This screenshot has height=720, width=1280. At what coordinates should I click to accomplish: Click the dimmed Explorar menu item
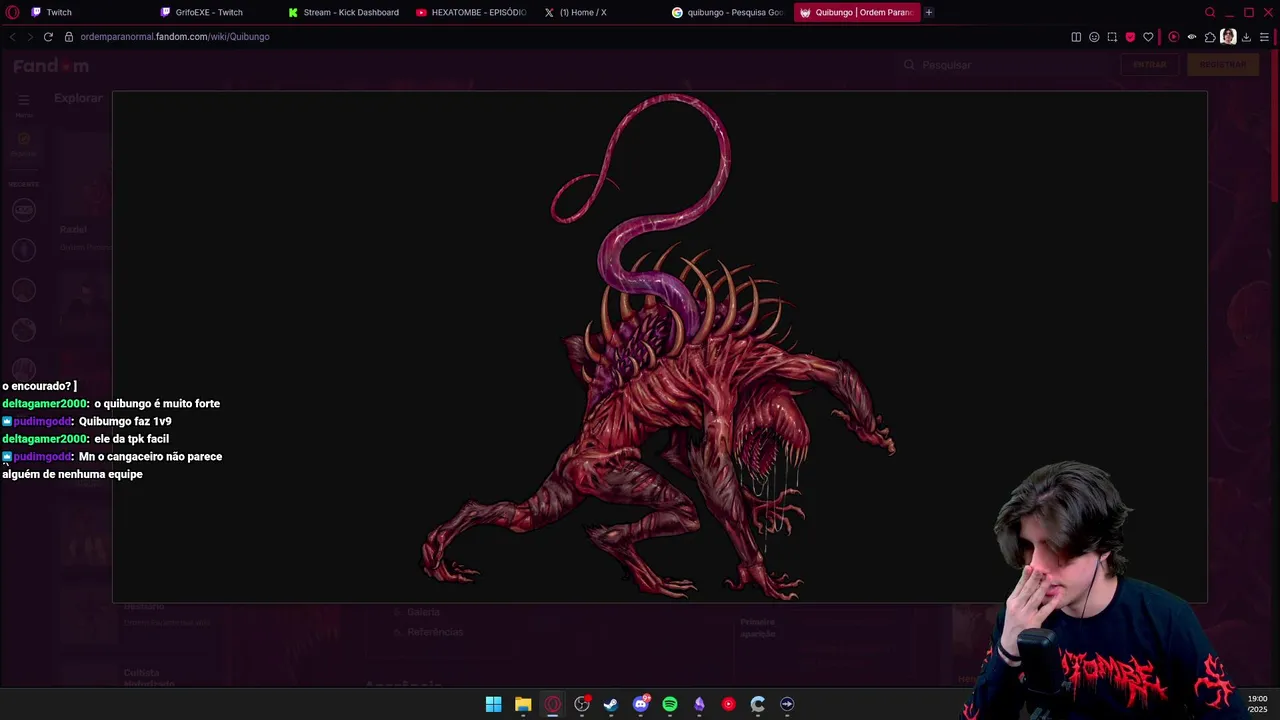click(78, 98)
